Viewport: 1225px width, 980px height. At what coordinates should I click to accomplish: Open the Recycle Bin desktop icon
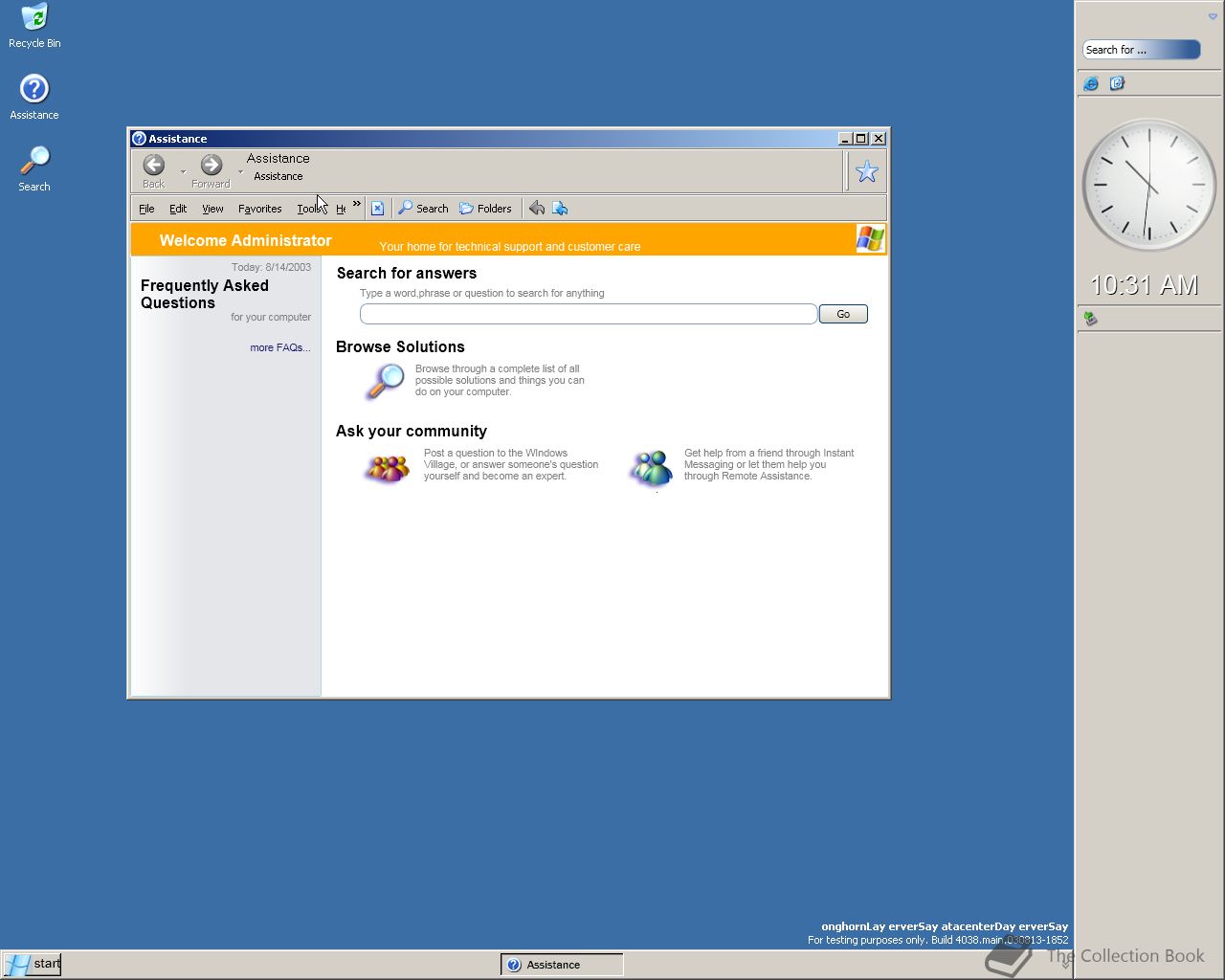tap(34, 25)
